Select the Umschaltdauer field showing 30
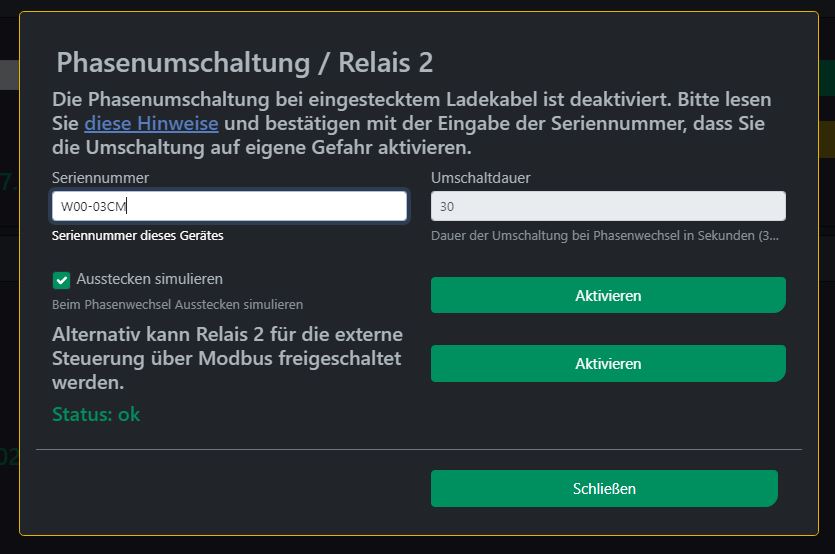The height and width of the screenshot is (554, 835). (x=608, y=206)
